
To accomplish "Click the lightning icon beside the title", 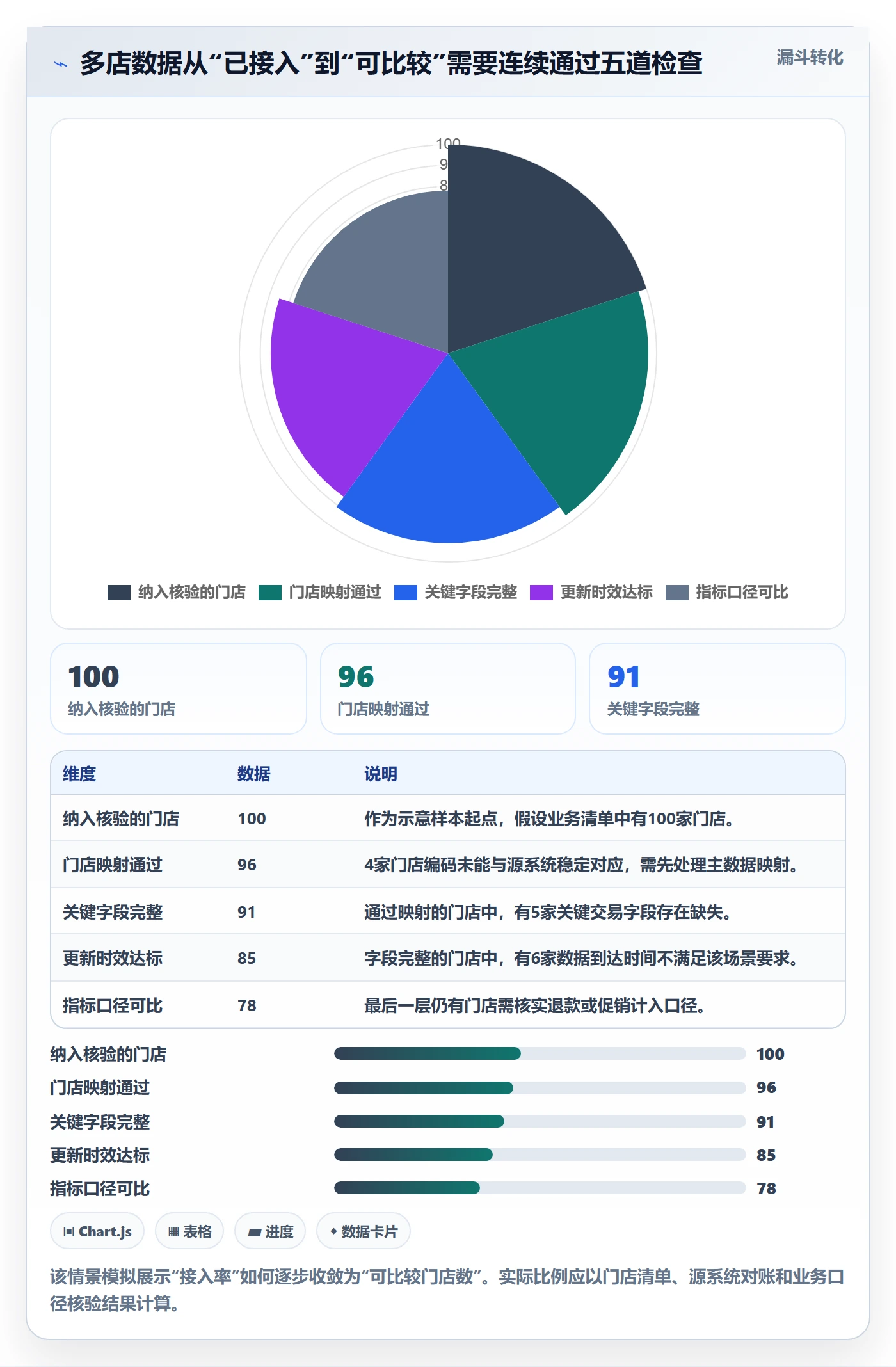I will pyautogui.click(x=61, y=64).
